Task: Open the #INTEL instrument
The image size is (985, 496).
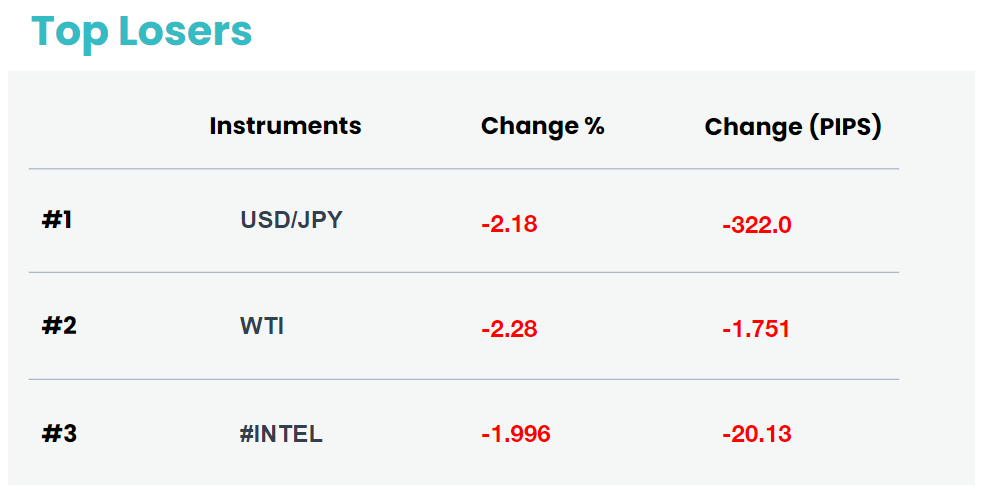Action: (281, 434)
